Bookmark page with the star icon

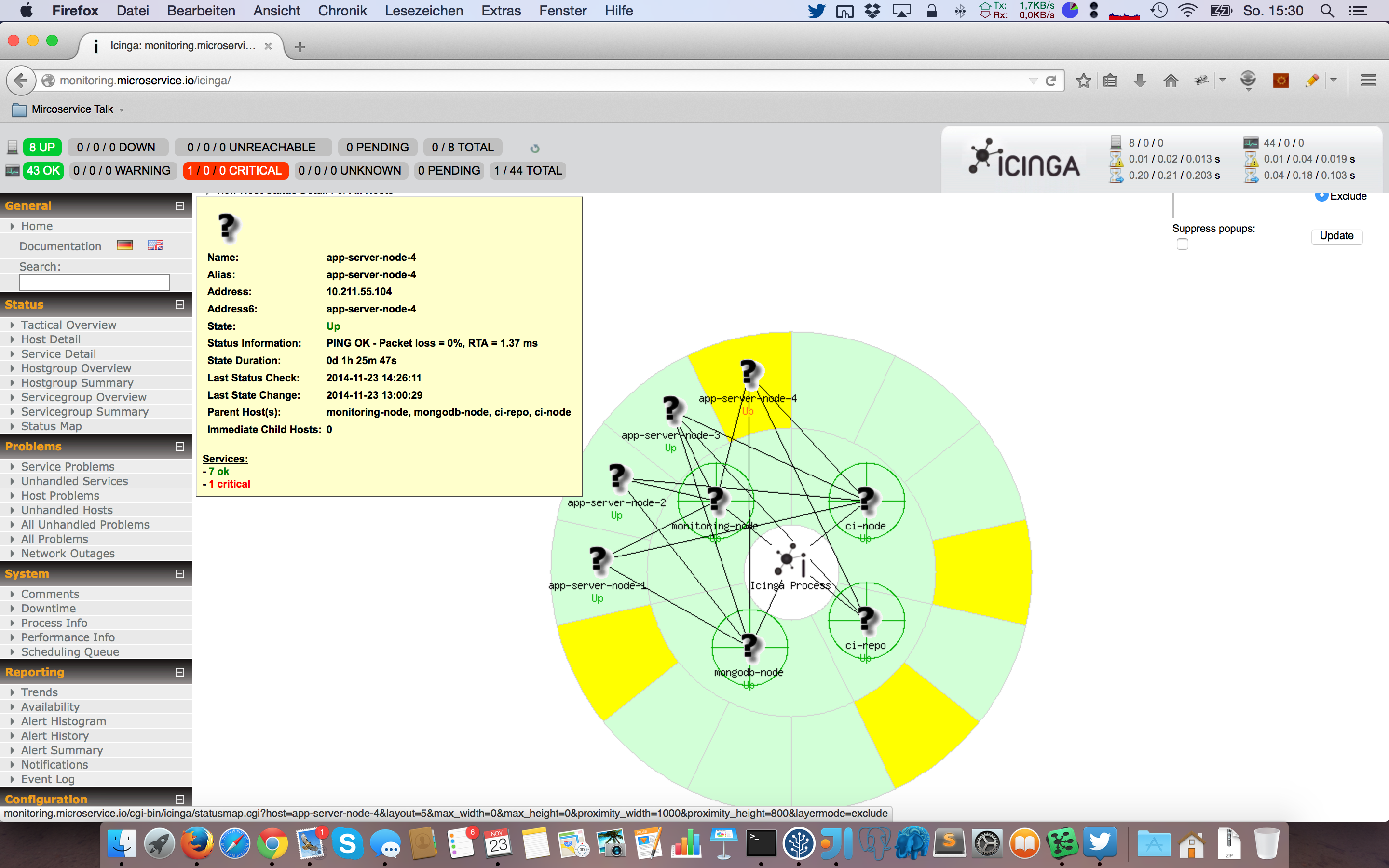(x=1083, y=81)
